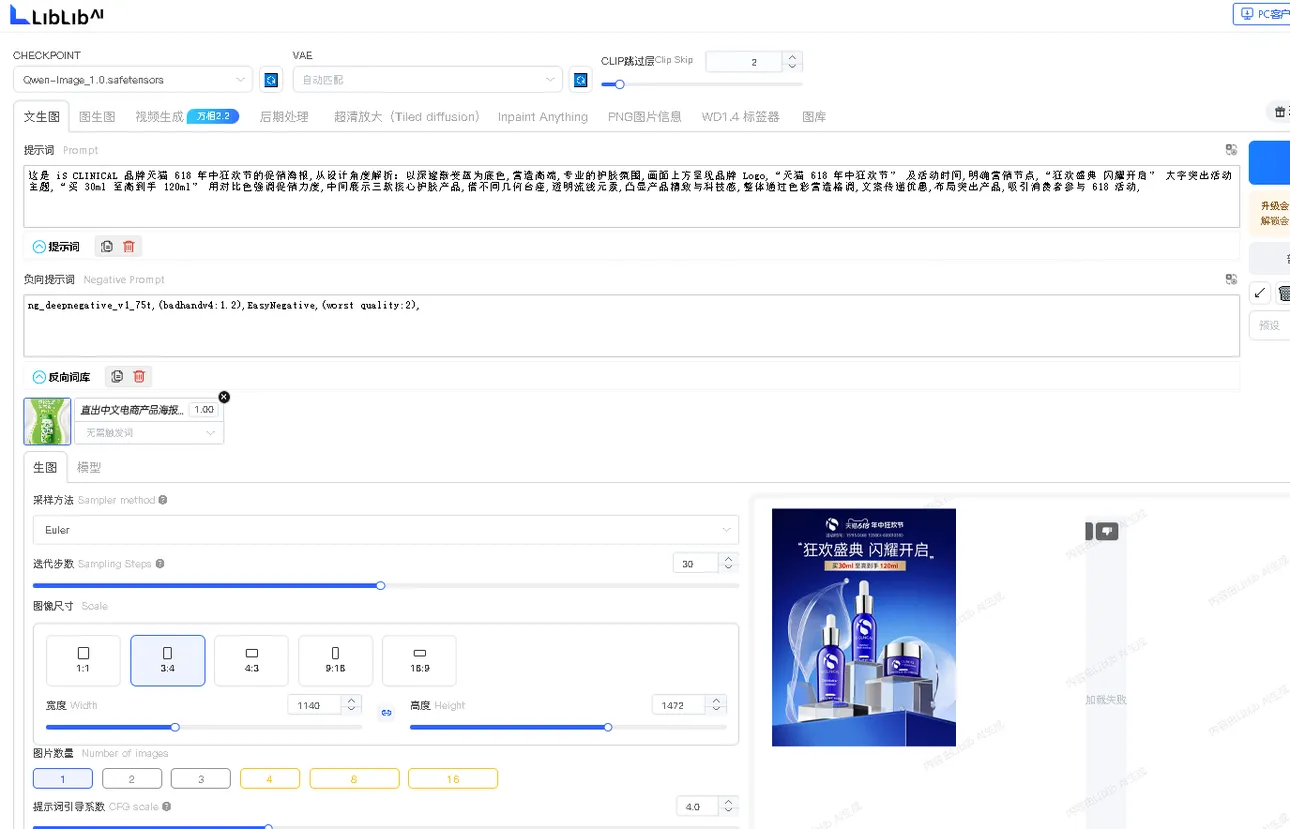Click the PC客户端 button at top right
The height and width of the screenshot is (829, 1290).
pyautogui.click(x=1264, y=14)
